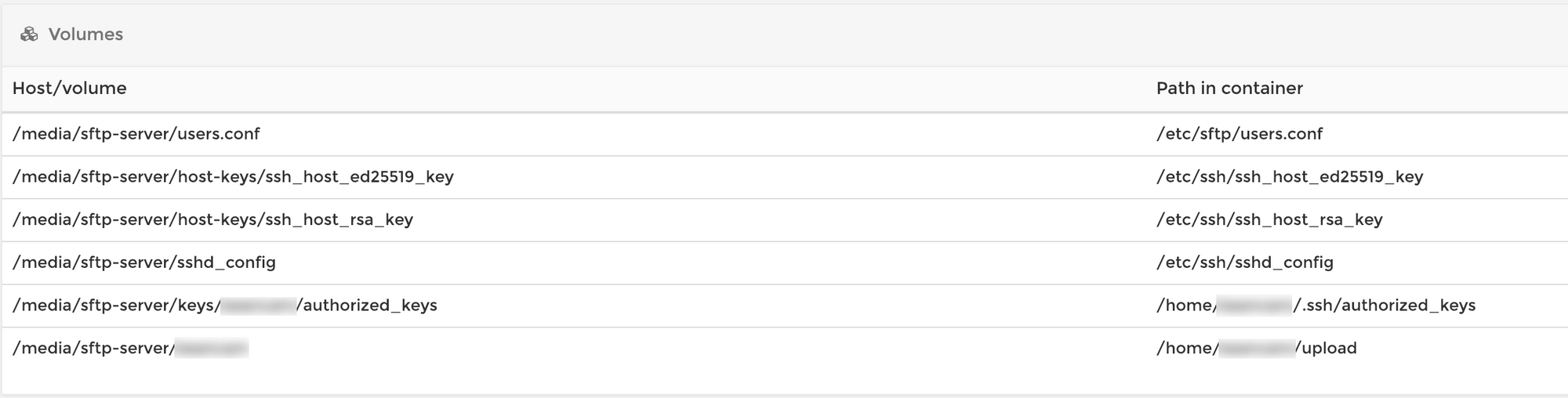
Task: Click host path ending ssh_host_rsa_key
Action: (213, 220)
